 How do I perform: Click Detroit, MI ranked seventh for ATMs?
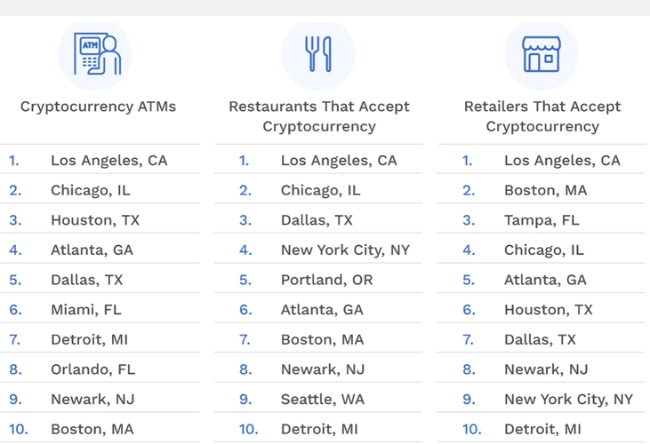click(89, 340)
